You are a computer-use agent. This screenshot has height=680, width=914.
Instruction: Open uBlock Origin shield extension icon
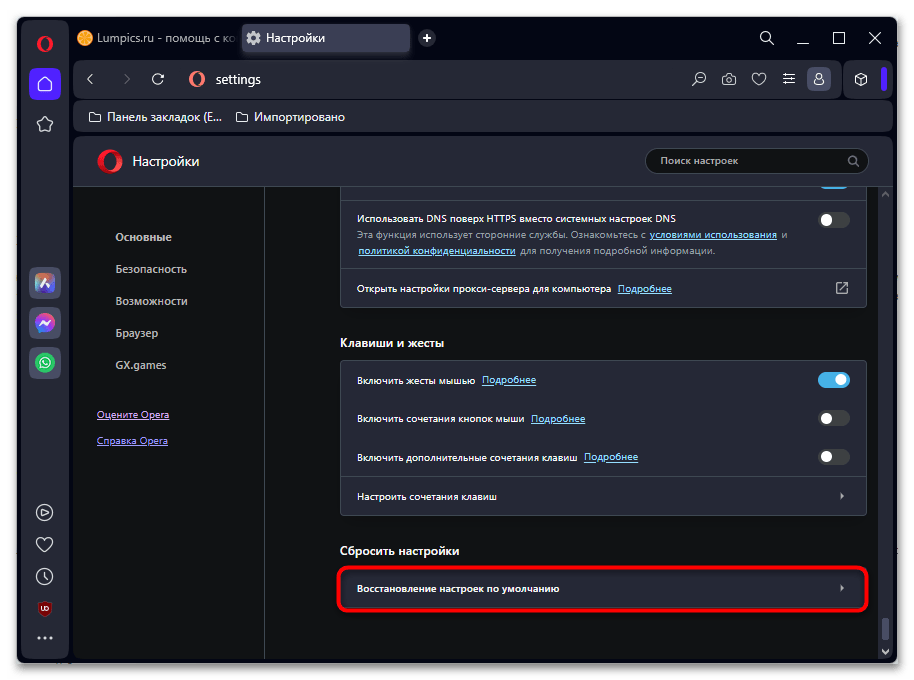point(45,608)
